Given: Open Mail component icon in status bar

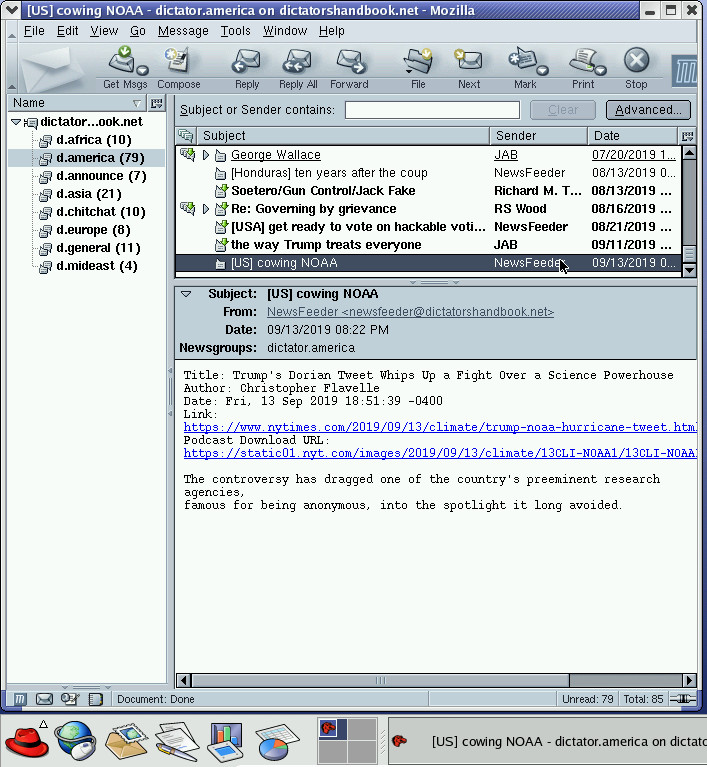Looking at the screenshot, I should [44, 699].
